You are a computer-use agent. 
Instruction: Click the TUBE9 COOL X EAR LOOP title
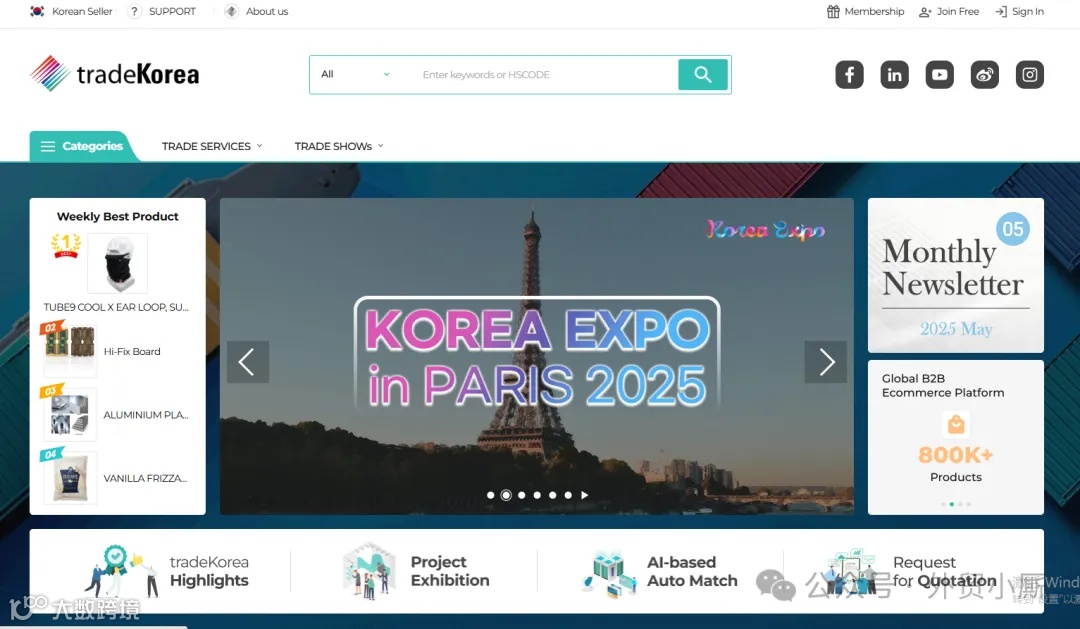(x=116, y=307)
